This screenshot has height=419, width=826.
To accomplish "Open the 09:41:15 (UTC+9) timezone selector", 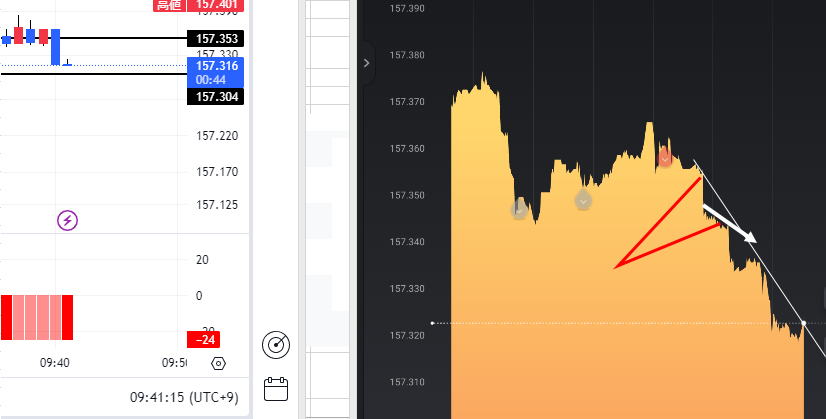I will (184, 397).
